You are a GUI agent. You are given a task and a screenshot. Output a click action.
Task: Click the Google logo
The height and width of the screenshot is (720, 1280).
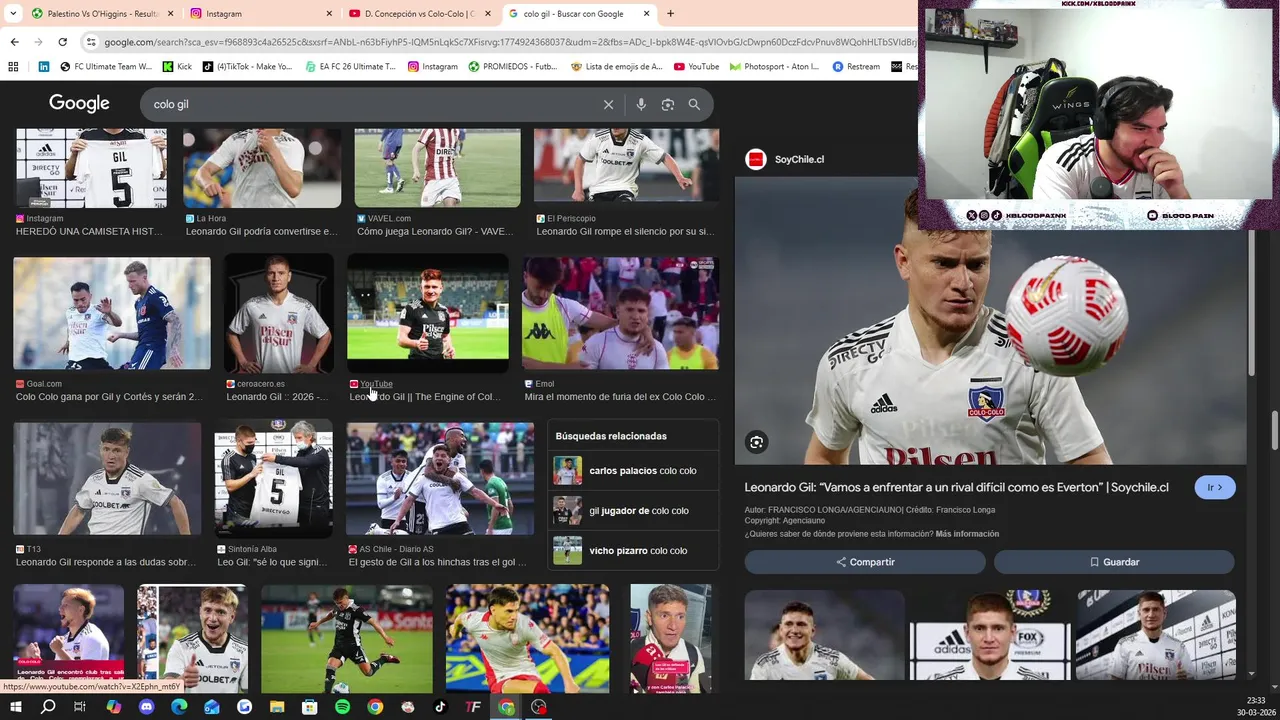click(79, 103)
